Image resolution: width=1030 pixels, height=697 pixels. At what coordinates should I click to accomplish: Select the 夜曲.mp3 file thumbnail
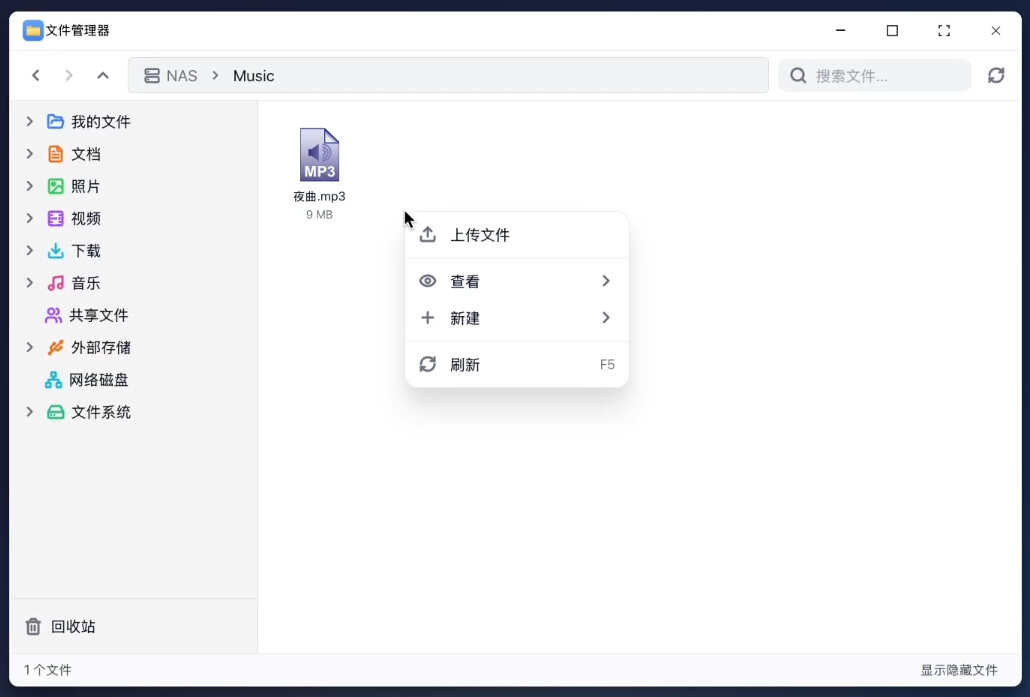[x=319, y=154]
